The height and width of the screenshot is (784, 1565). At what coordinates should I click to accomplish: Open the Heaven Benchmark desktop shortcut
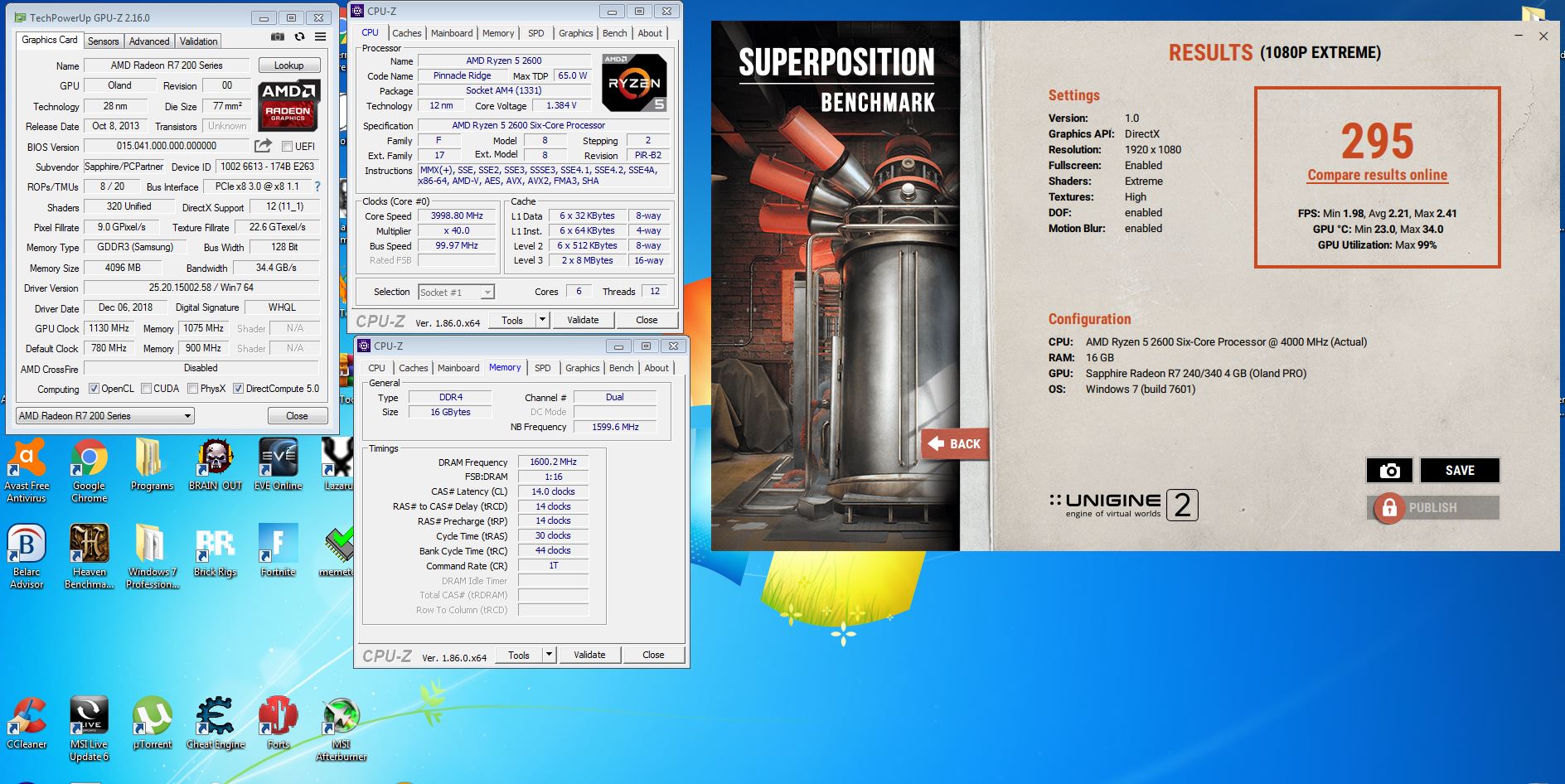point(89,557)
